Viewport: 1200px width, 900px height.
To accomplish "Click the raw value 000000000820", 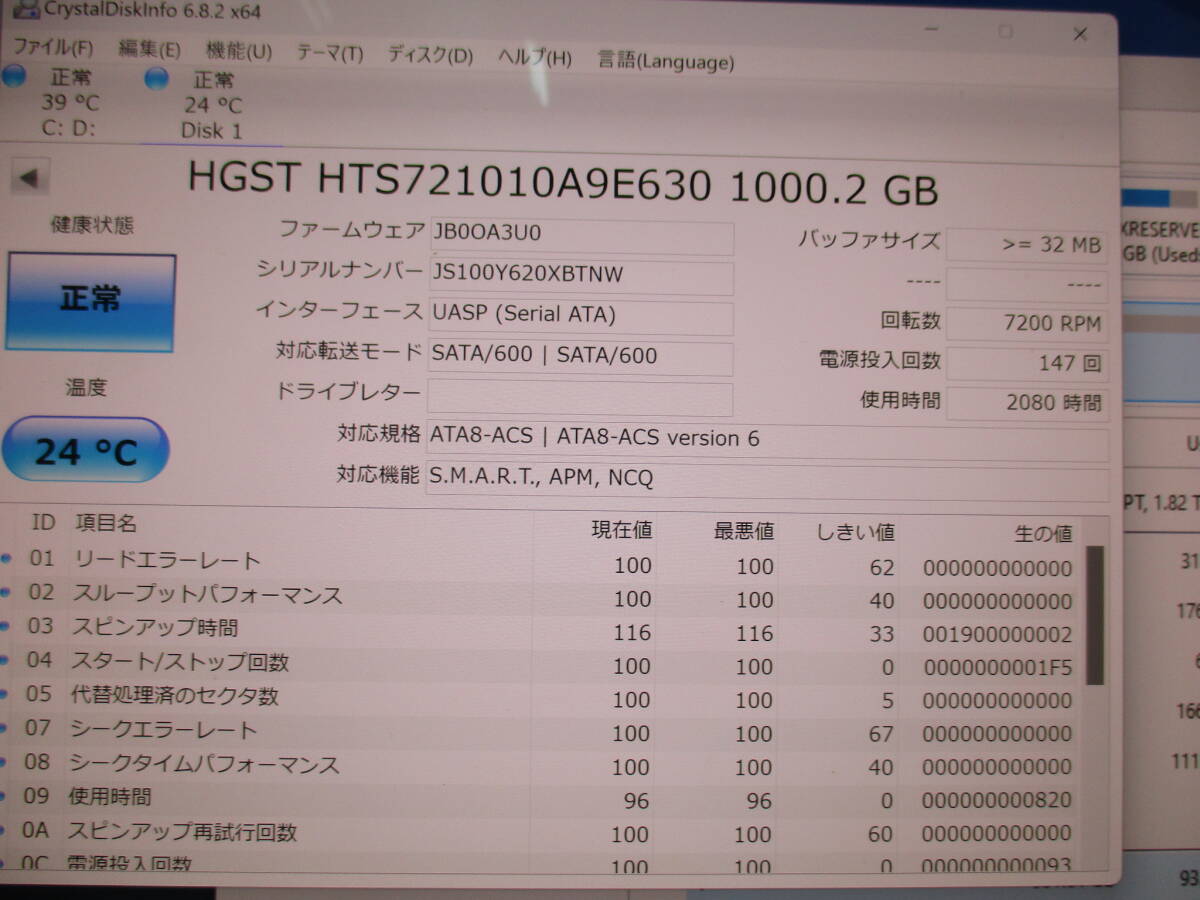I will point(997,801).
